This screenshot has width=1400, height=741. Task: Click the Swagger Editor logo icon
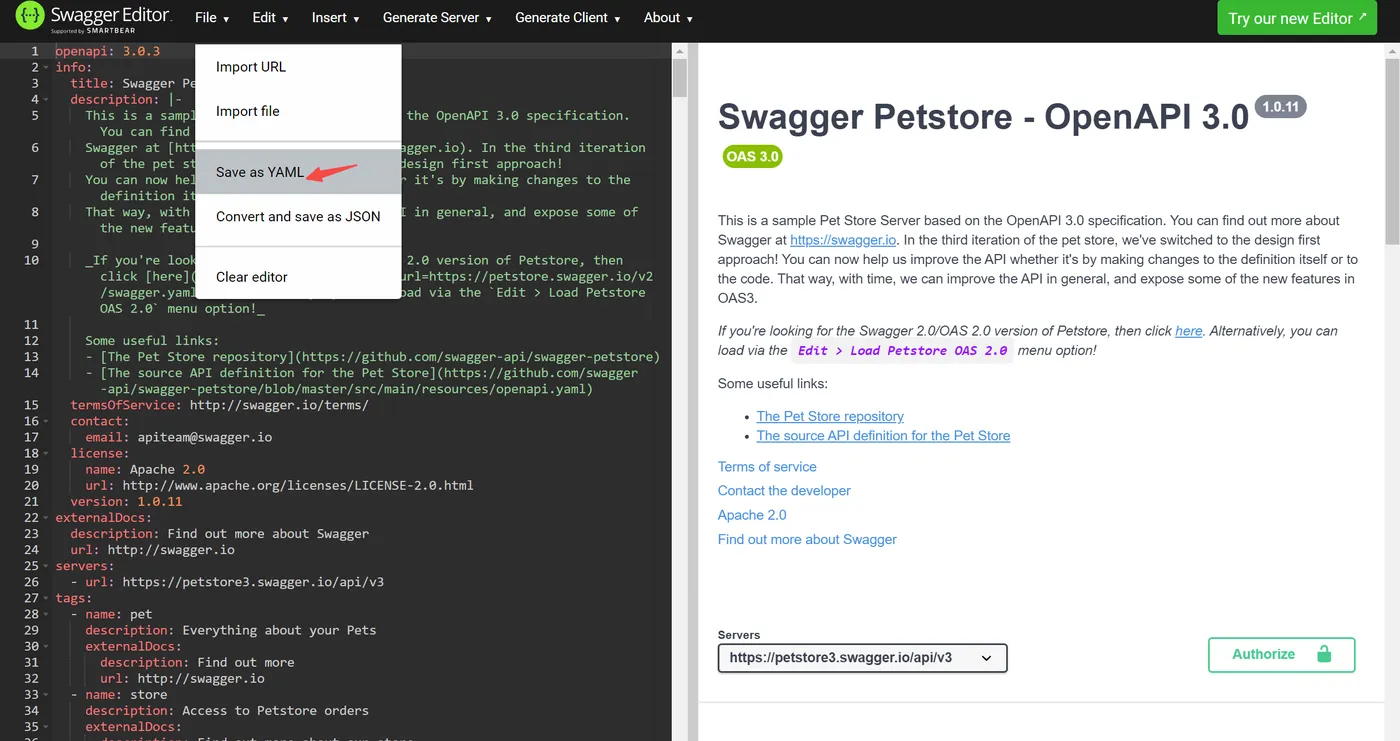[x=30, y=18]
